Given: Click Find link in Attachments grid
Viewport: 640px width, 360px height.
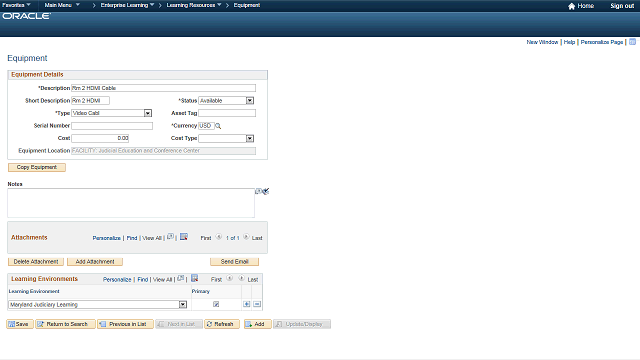Looking at the screenshot, I should point(132,238).
